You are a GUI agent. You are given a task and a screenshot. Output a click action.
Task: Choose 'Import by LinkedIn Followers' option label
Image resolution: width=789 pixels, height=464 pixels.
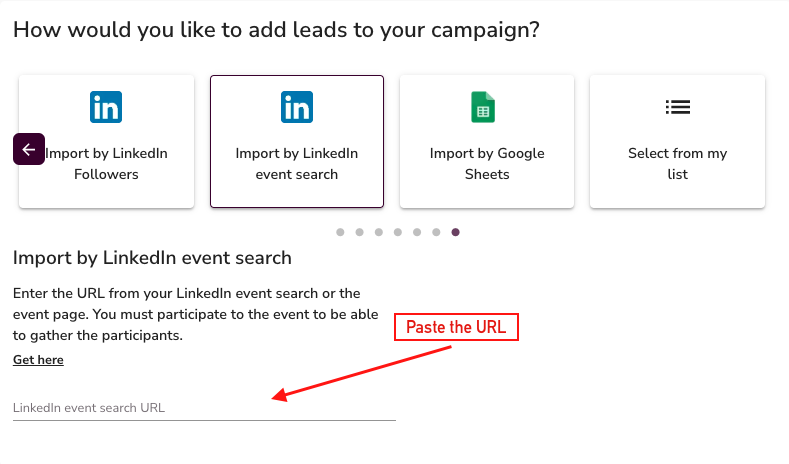coord(106,164)
